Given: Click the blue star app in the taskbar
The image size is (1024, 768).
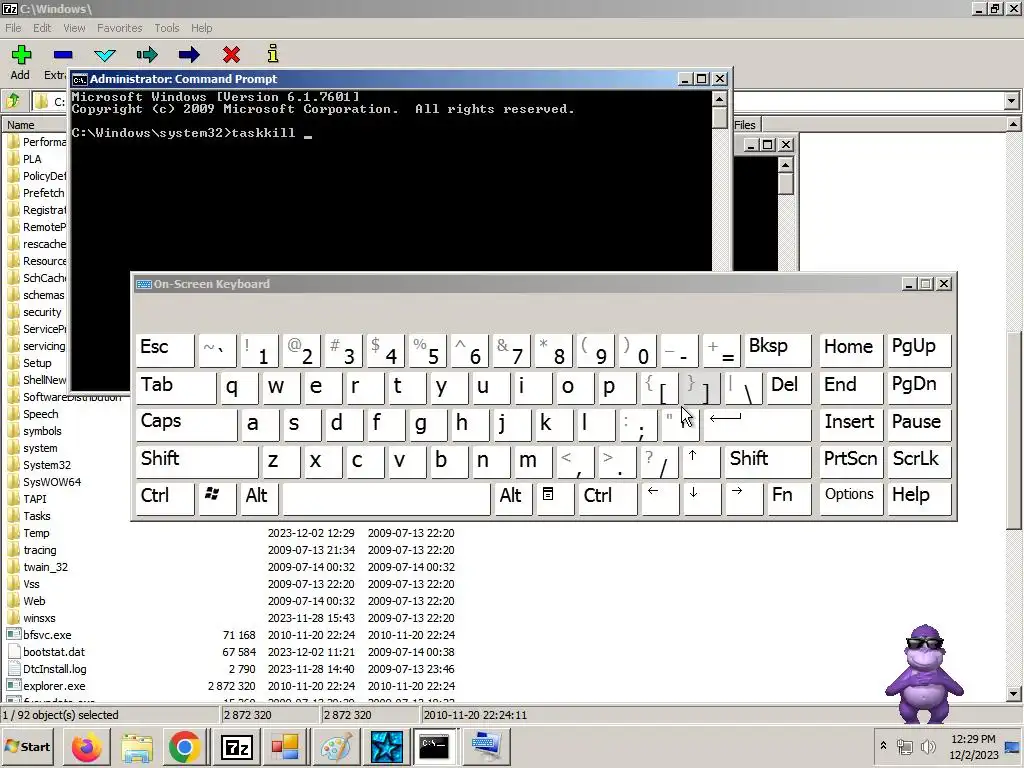Looking at the screenshot, I should [387, 746].
